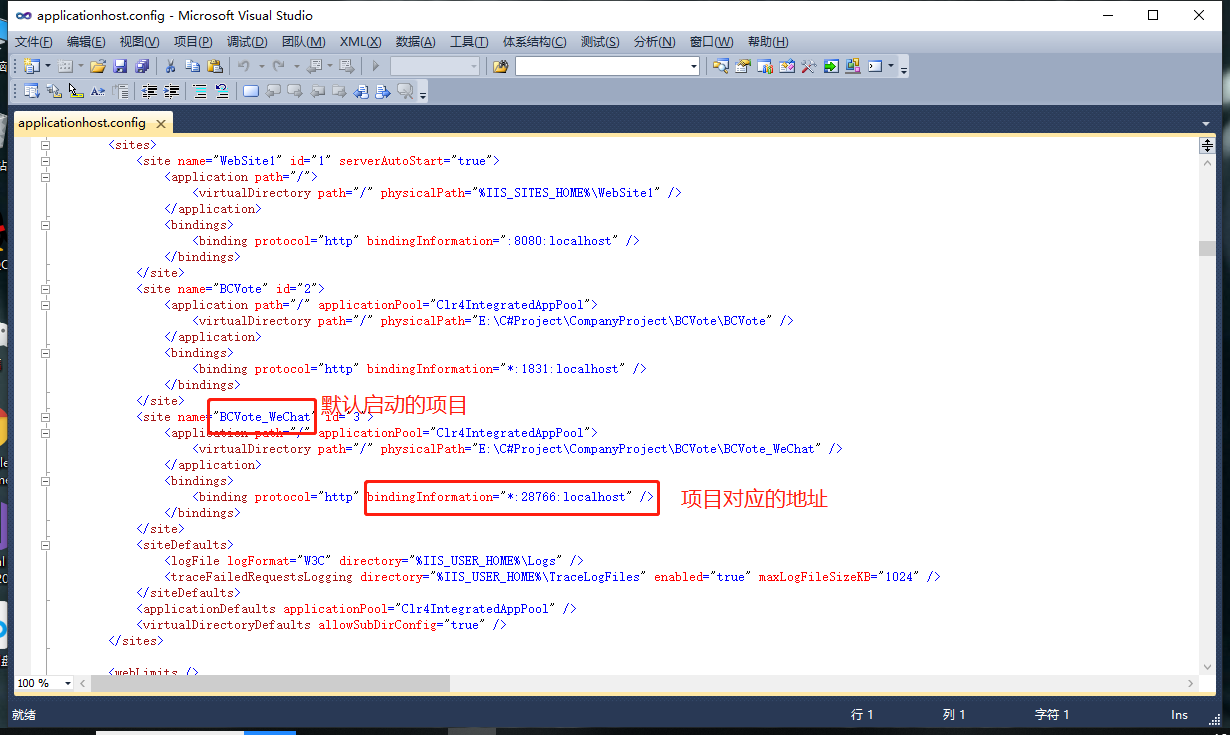Image resolution: width=1230 pixels, height=735 pixels.
Task: Click the maxLogFileSizeKB="1024" text
Action: (838, 577)
